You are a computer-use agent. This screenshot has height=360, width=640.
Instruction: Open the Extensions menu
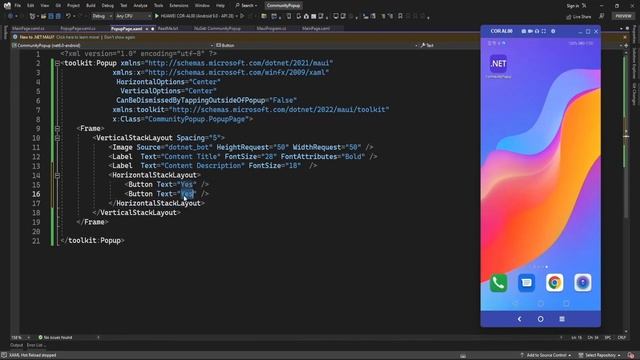tap(179, 6)
